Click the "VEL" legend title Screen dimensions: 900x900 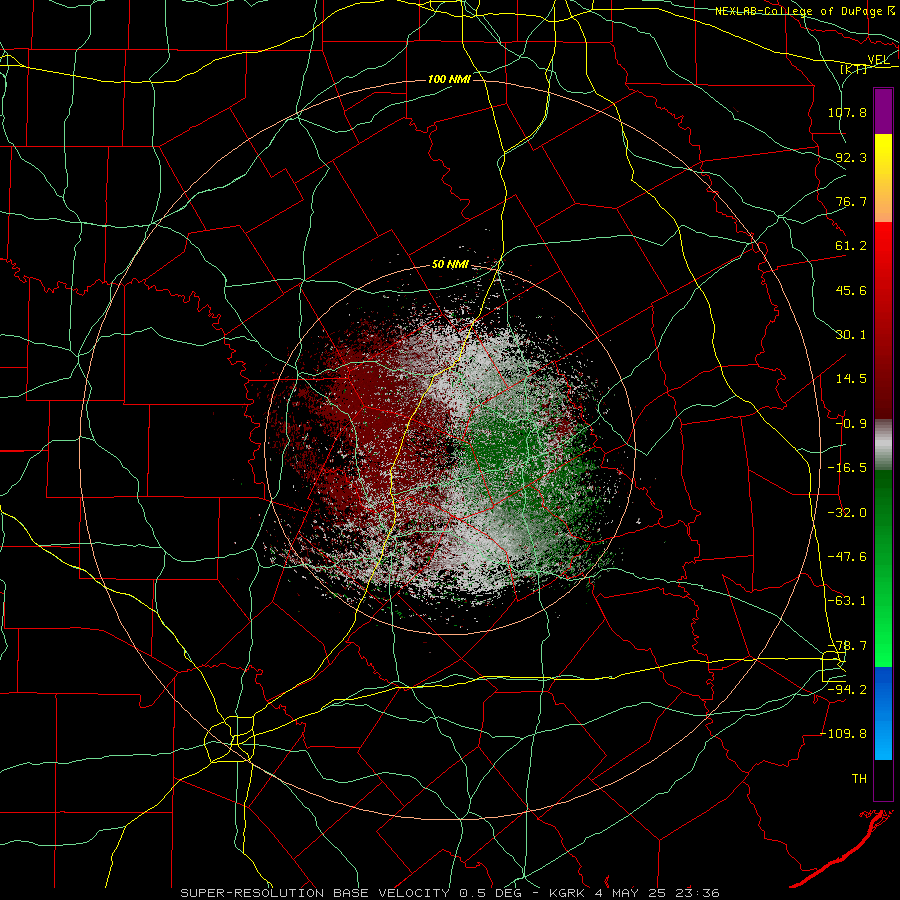(878, 60)
